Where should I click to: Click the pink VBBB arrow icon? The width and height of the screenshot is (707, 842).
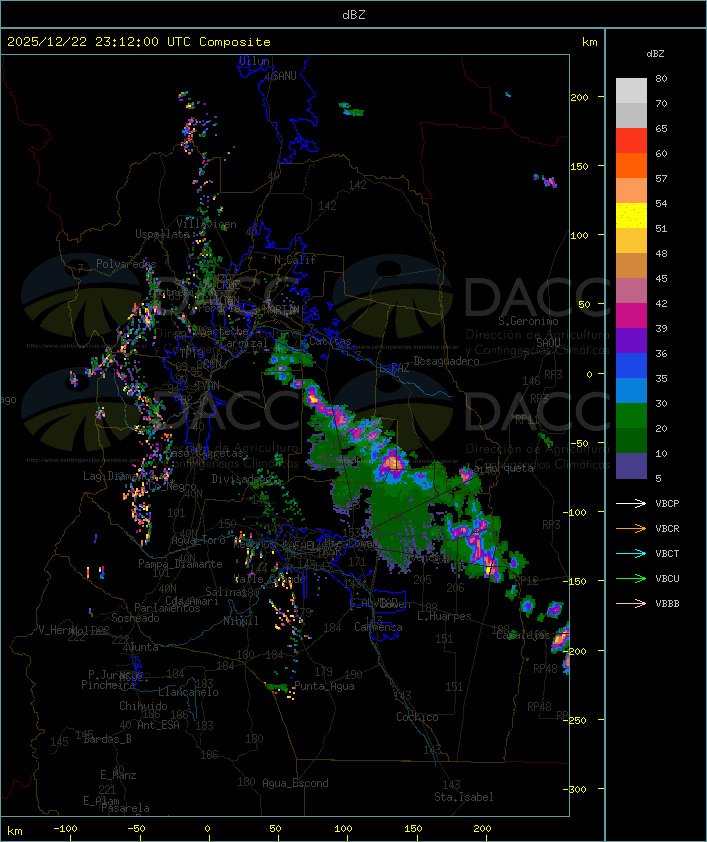tap(631, 604)
